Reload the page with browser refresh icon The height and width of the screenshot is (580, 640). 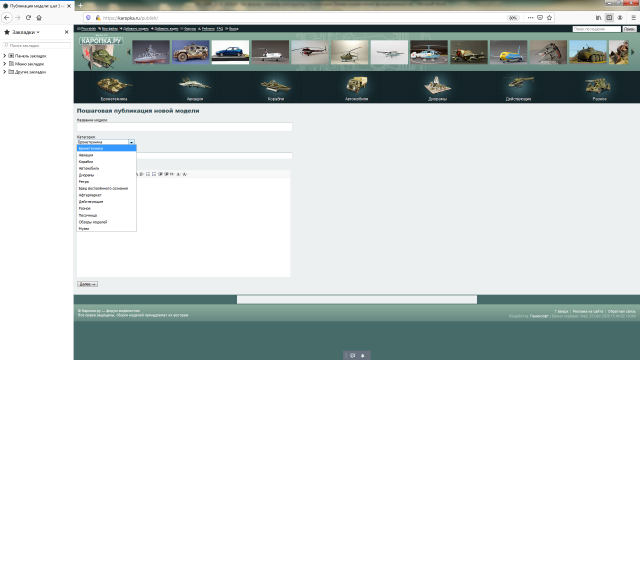(x=28, y=17)
